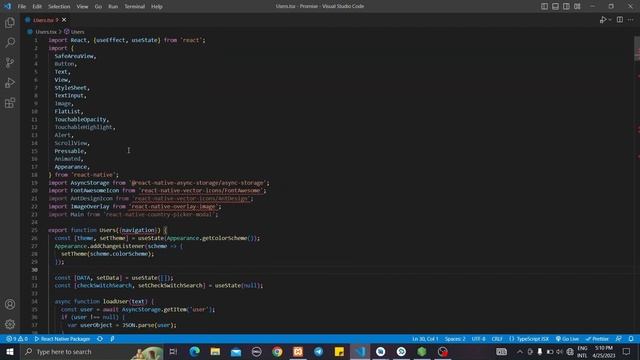Open Customize Layout icon
Screen dimensions: 640x360
pyautogui.click(x=577, y=6)
